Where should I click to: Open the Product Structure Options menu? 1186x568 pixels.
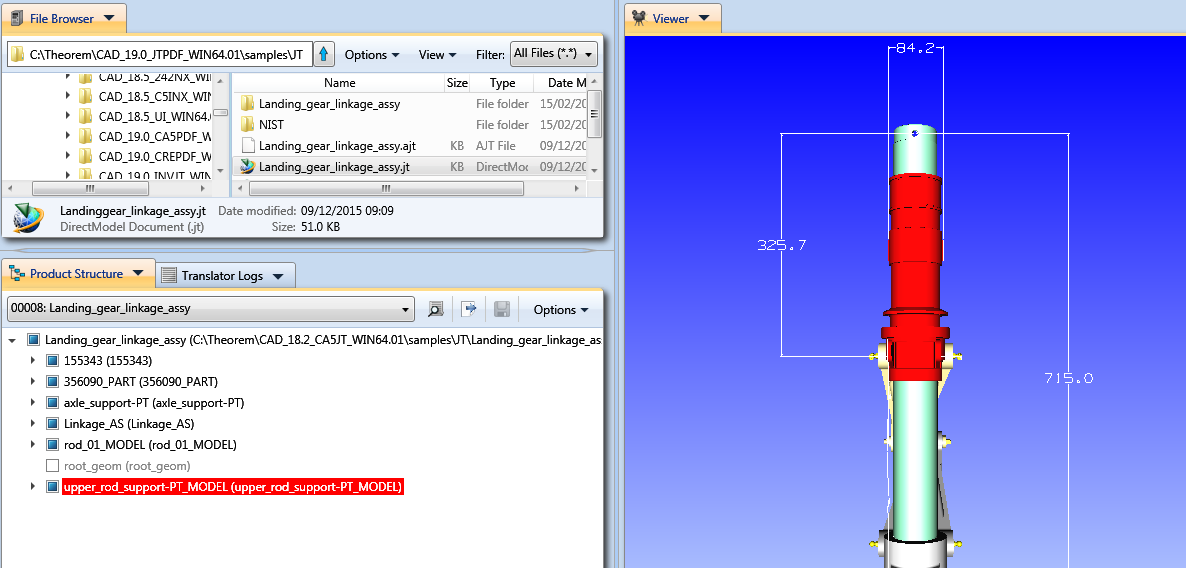click(x=560, y=309)
